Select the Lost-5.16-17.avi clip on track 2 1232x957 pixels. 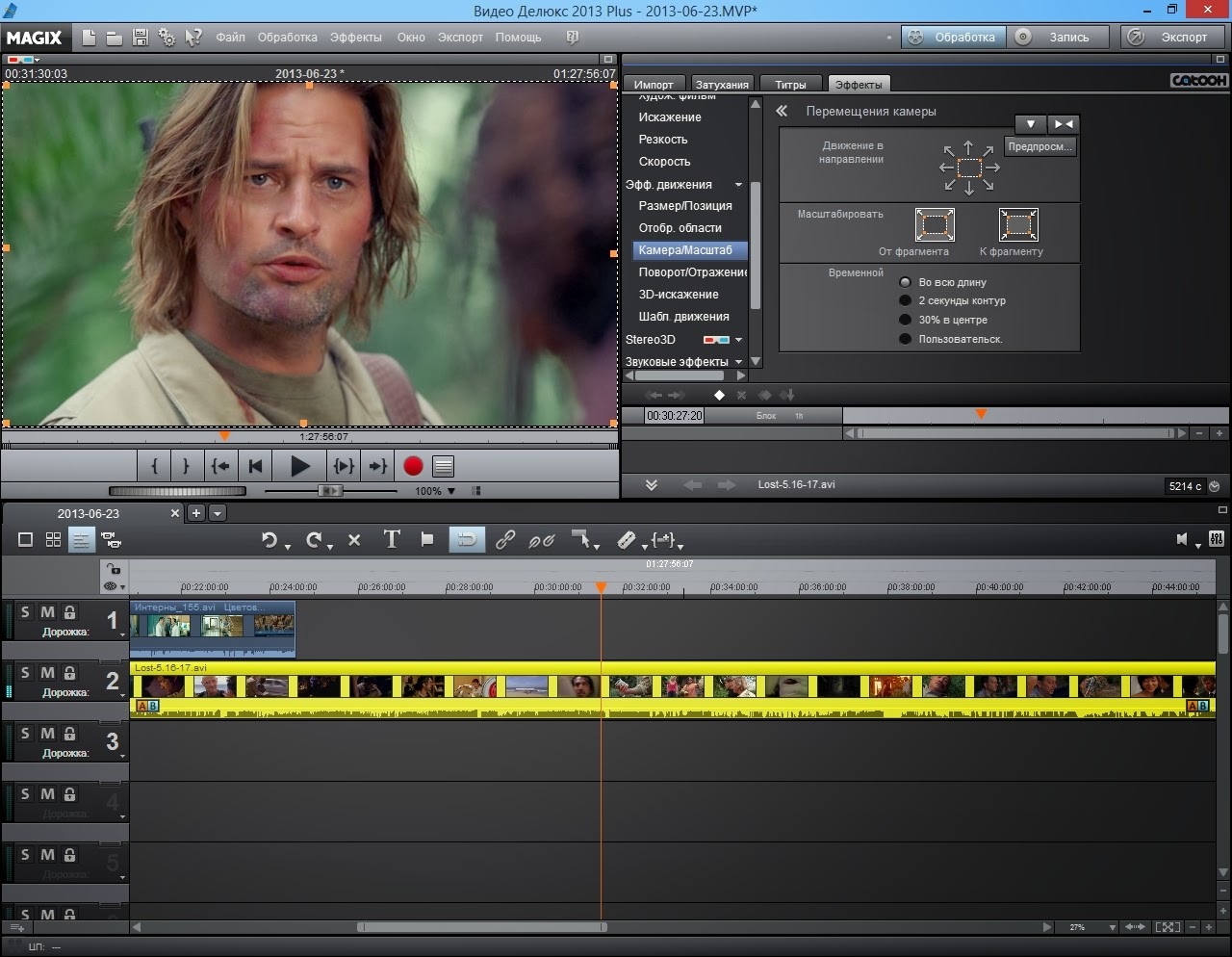point(673,687)
